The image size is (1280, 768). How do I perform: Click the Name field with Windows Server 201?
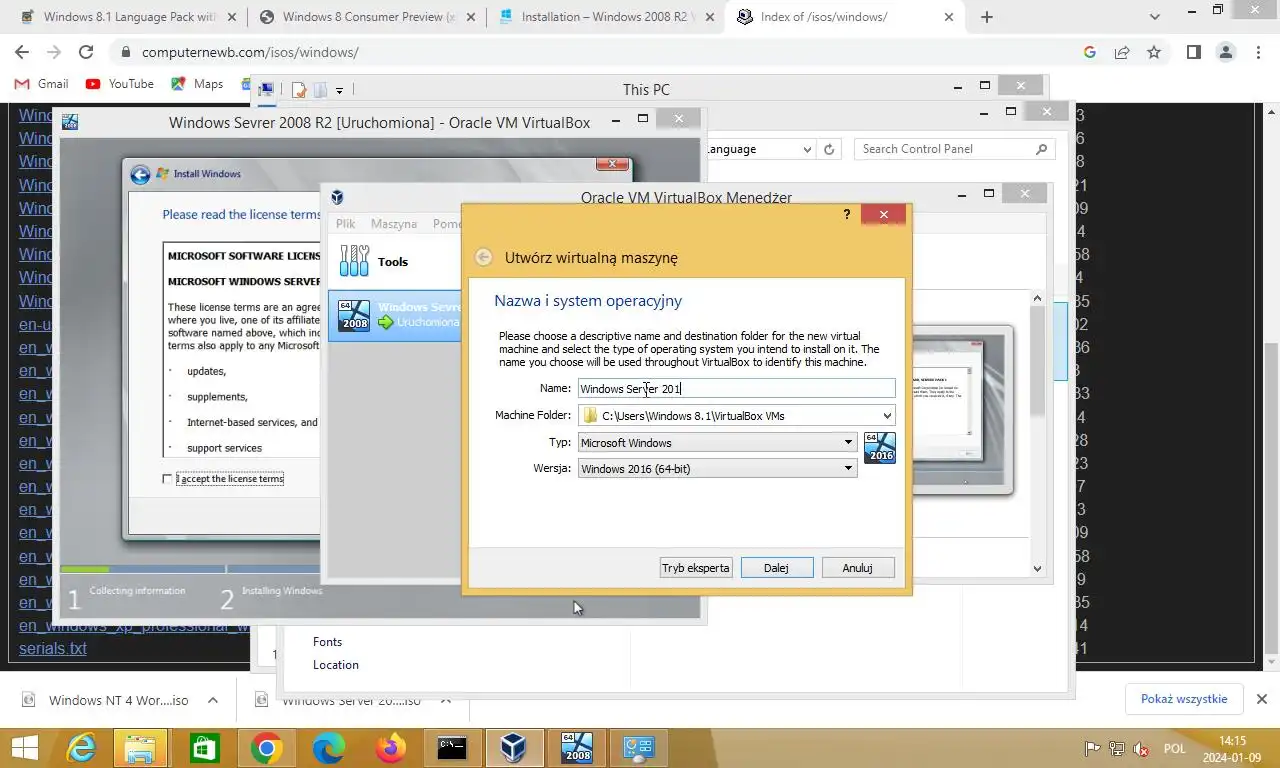click(736, 388)
